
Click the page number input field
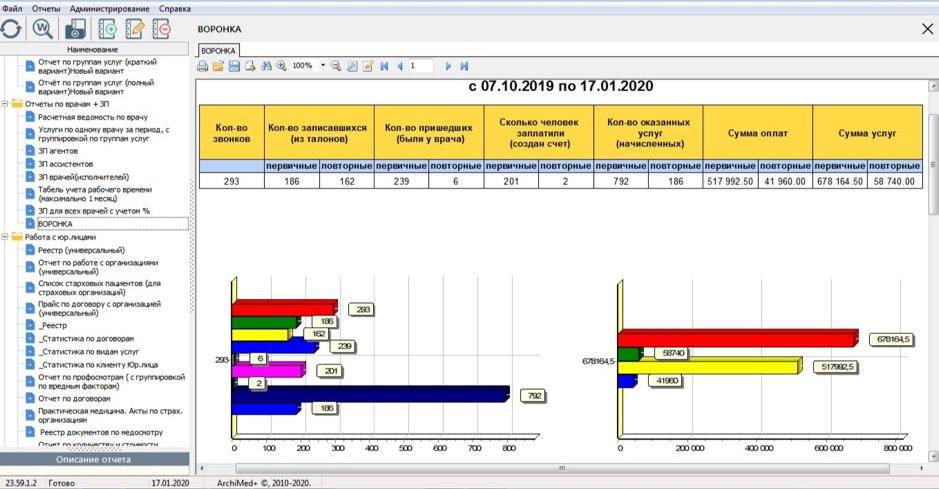[x=421, y=66]
